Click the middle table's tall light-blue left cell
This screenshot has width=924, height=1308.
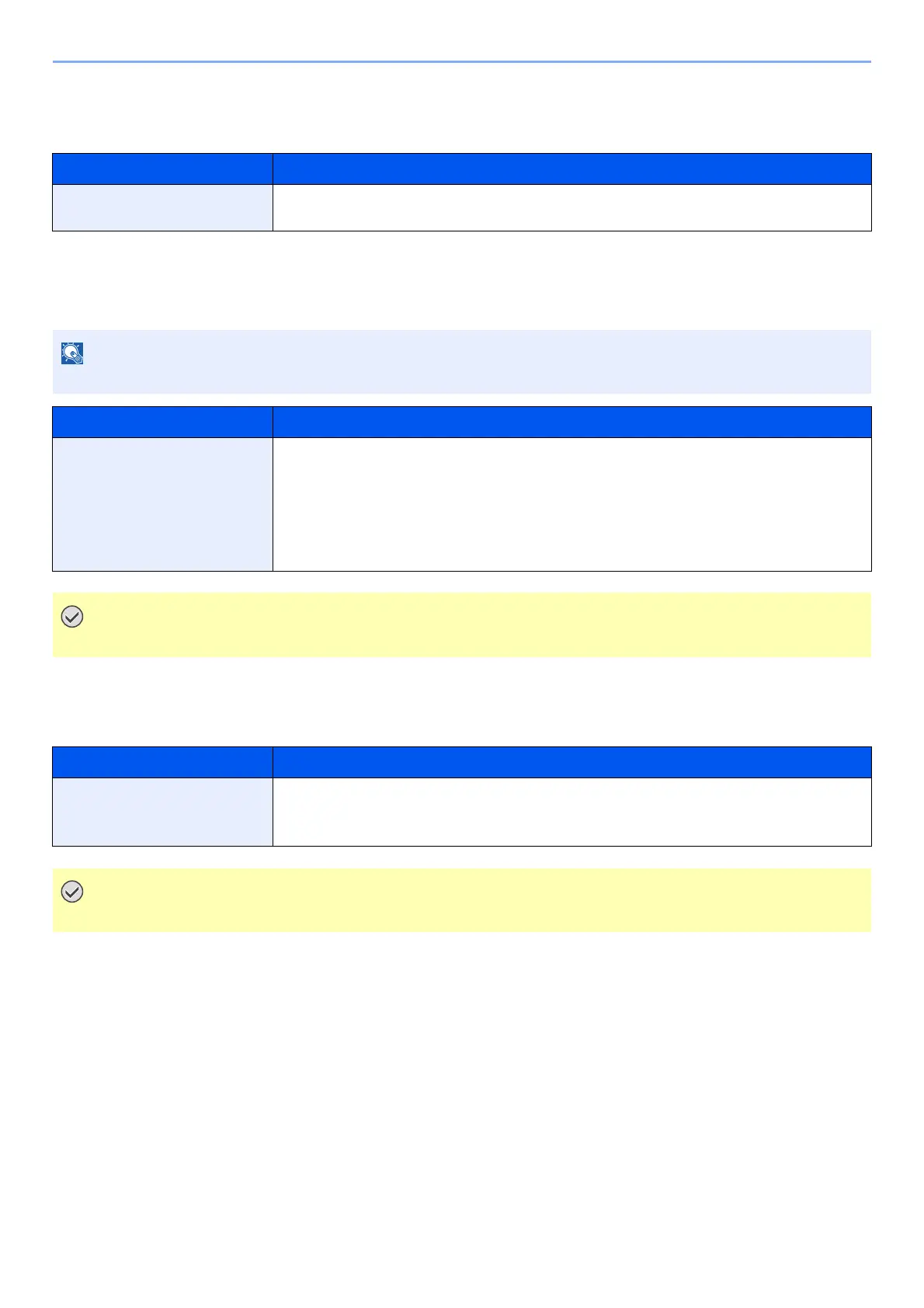(x=162, y=504)
